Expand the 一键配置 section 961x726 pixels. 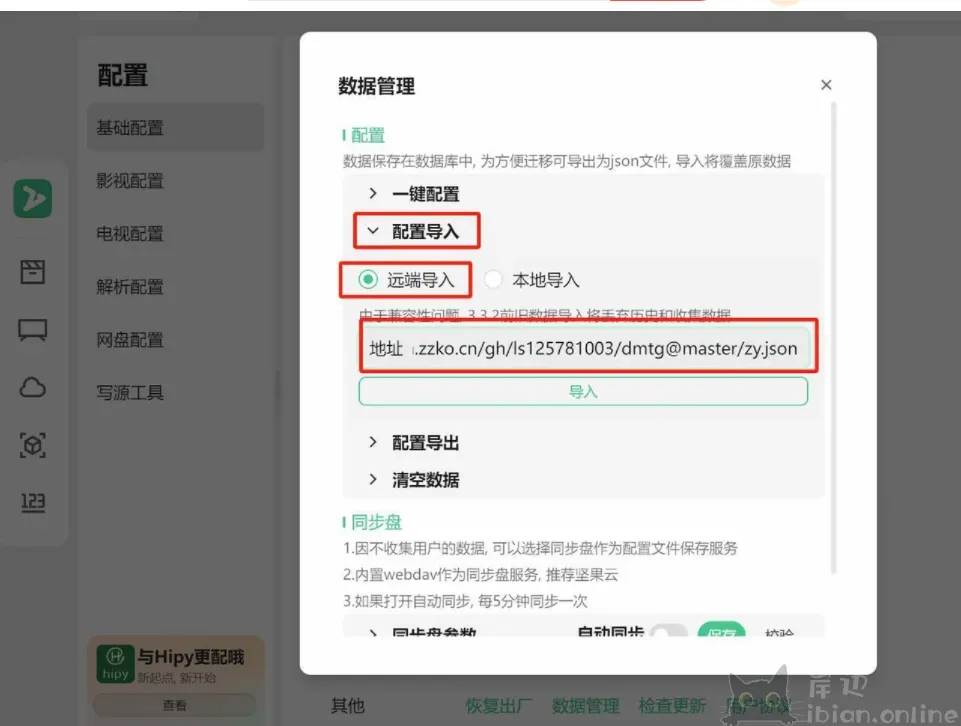click(x=425, y=194)
